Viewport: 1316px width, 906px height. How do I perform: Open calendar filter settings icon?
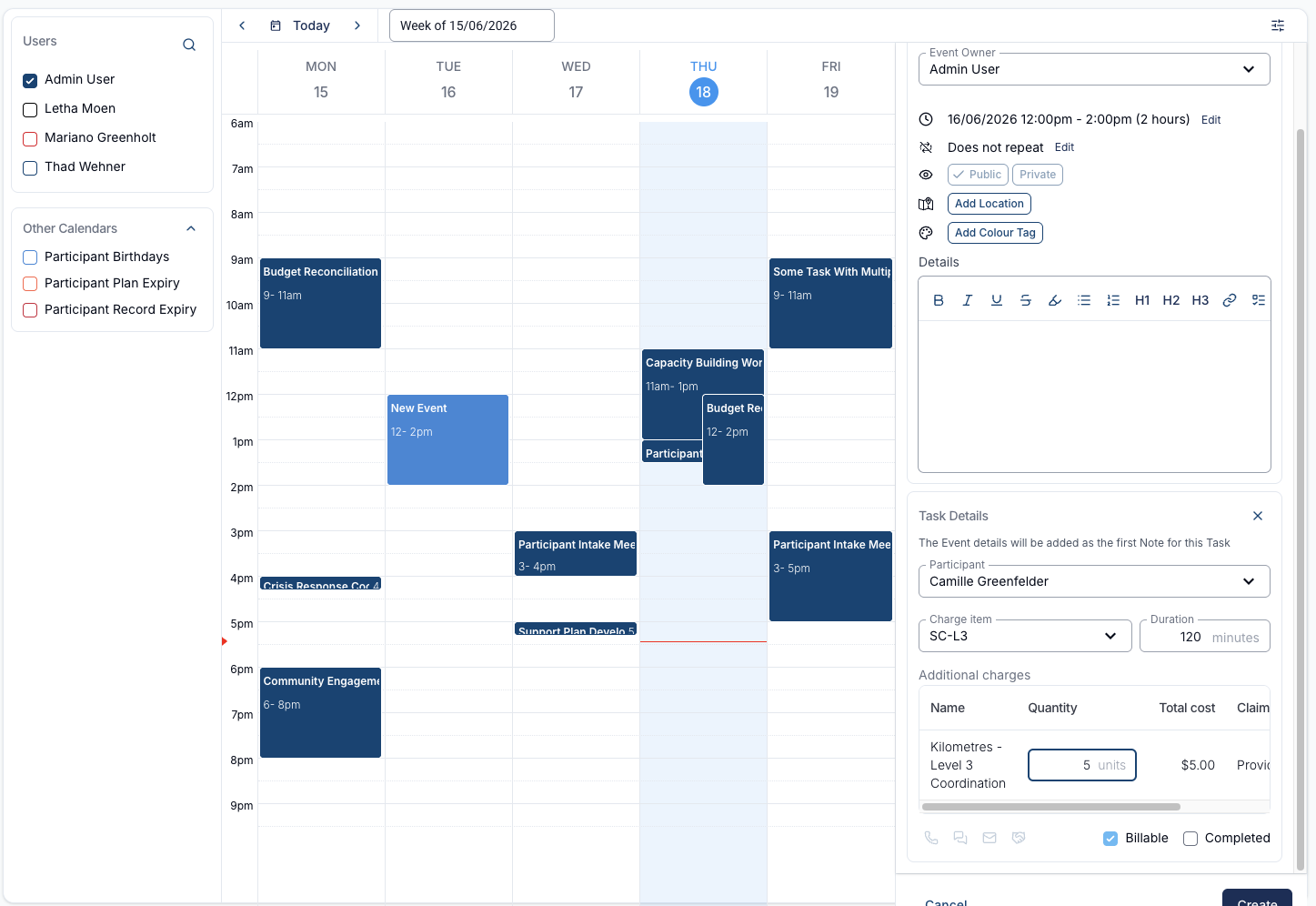1278,25
